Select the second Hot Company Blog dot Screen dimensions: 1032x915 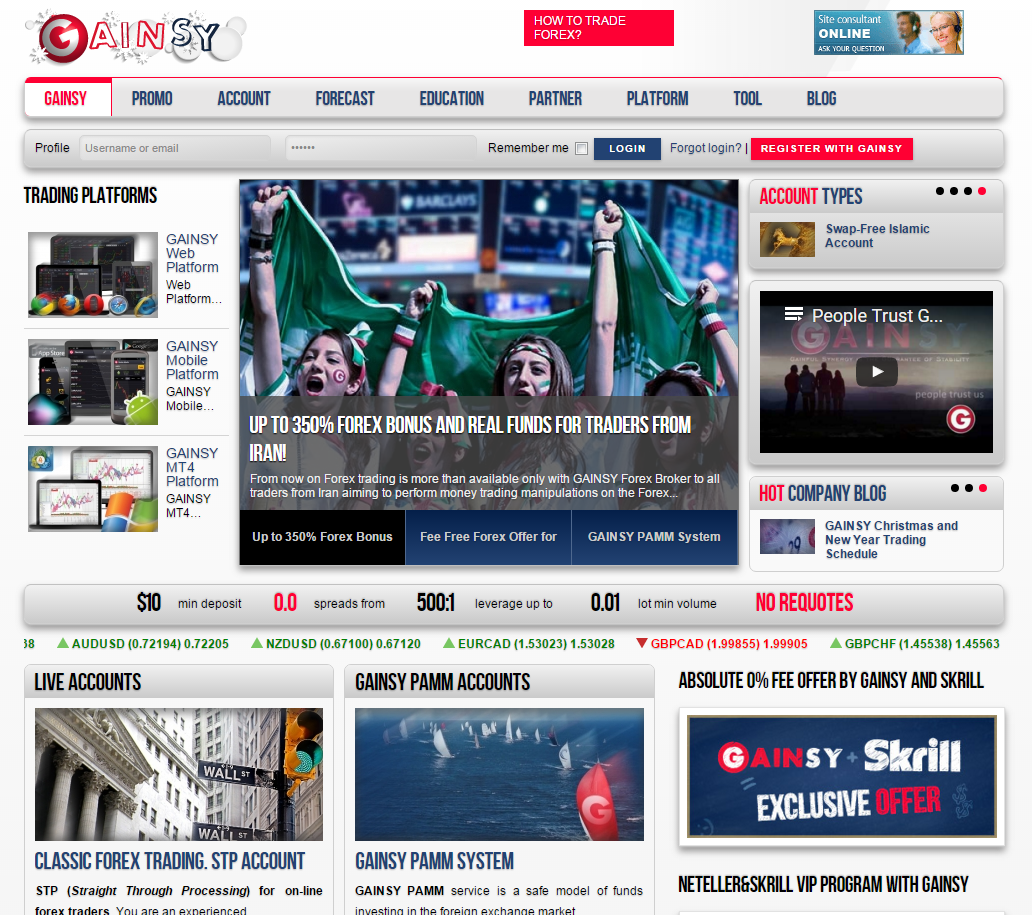969,488
